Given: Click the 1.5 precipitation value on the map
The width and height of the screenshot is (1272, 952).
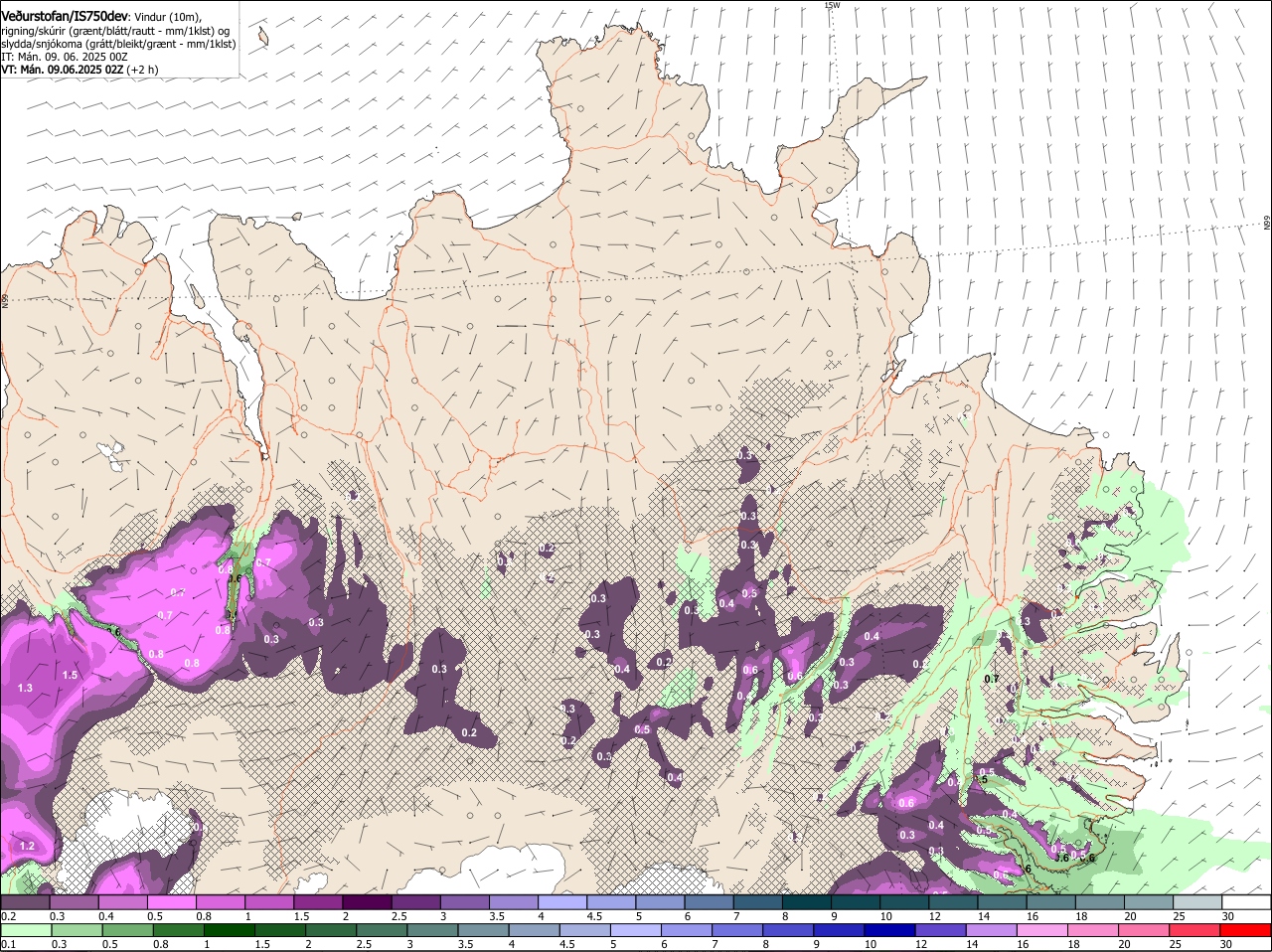Looking at the screenshot, I should click(x=70, y=675).
